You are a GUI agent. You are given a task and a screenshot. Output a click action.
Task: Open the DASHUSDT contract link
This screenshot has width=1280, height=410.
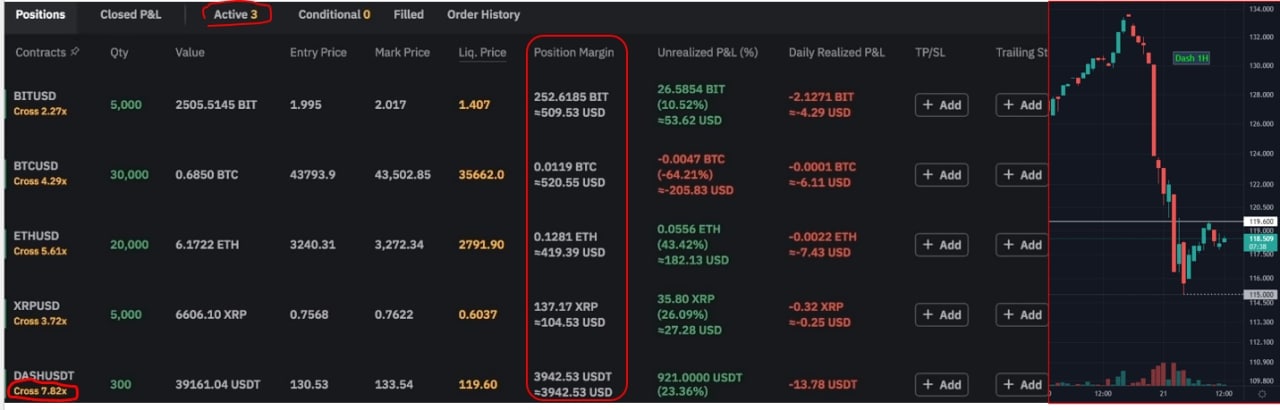43,376
